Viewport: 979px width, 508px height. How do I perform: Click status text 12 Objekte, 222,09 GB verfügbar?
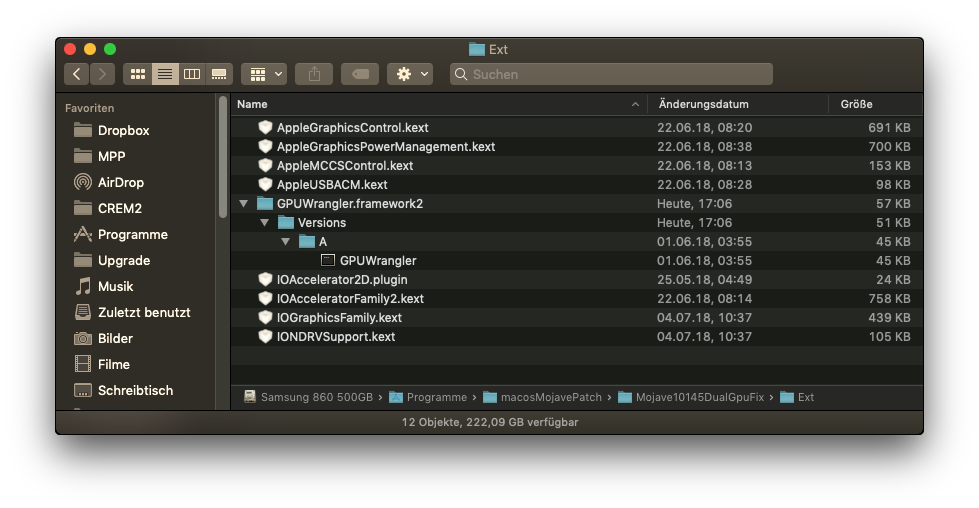point(490,422)
